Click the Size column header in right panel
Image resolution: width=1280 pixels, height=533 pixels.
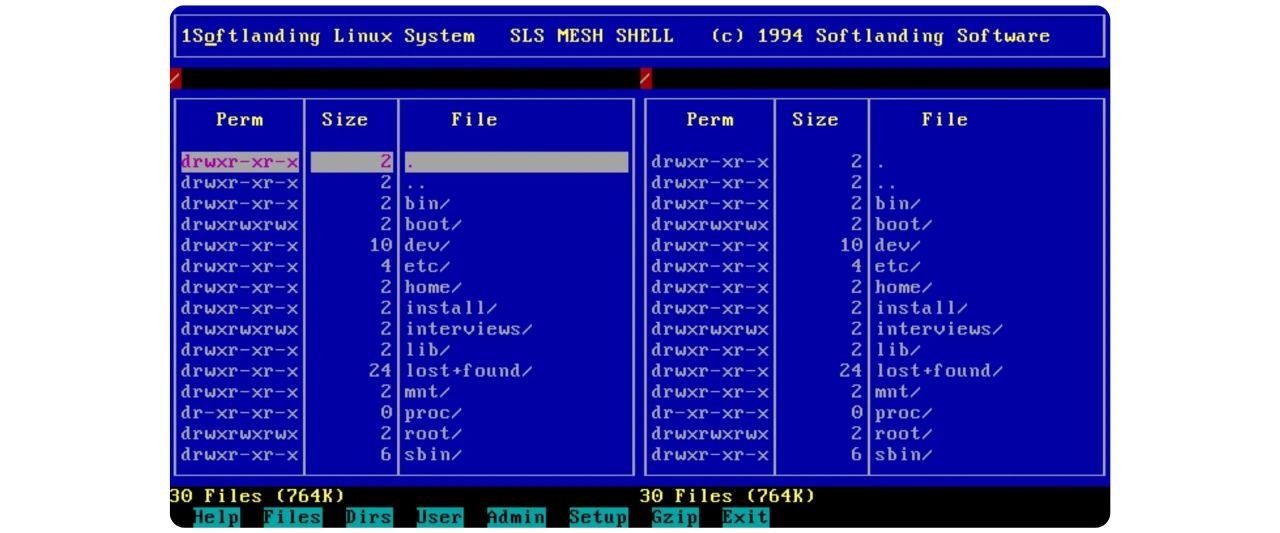pos(816,120)
